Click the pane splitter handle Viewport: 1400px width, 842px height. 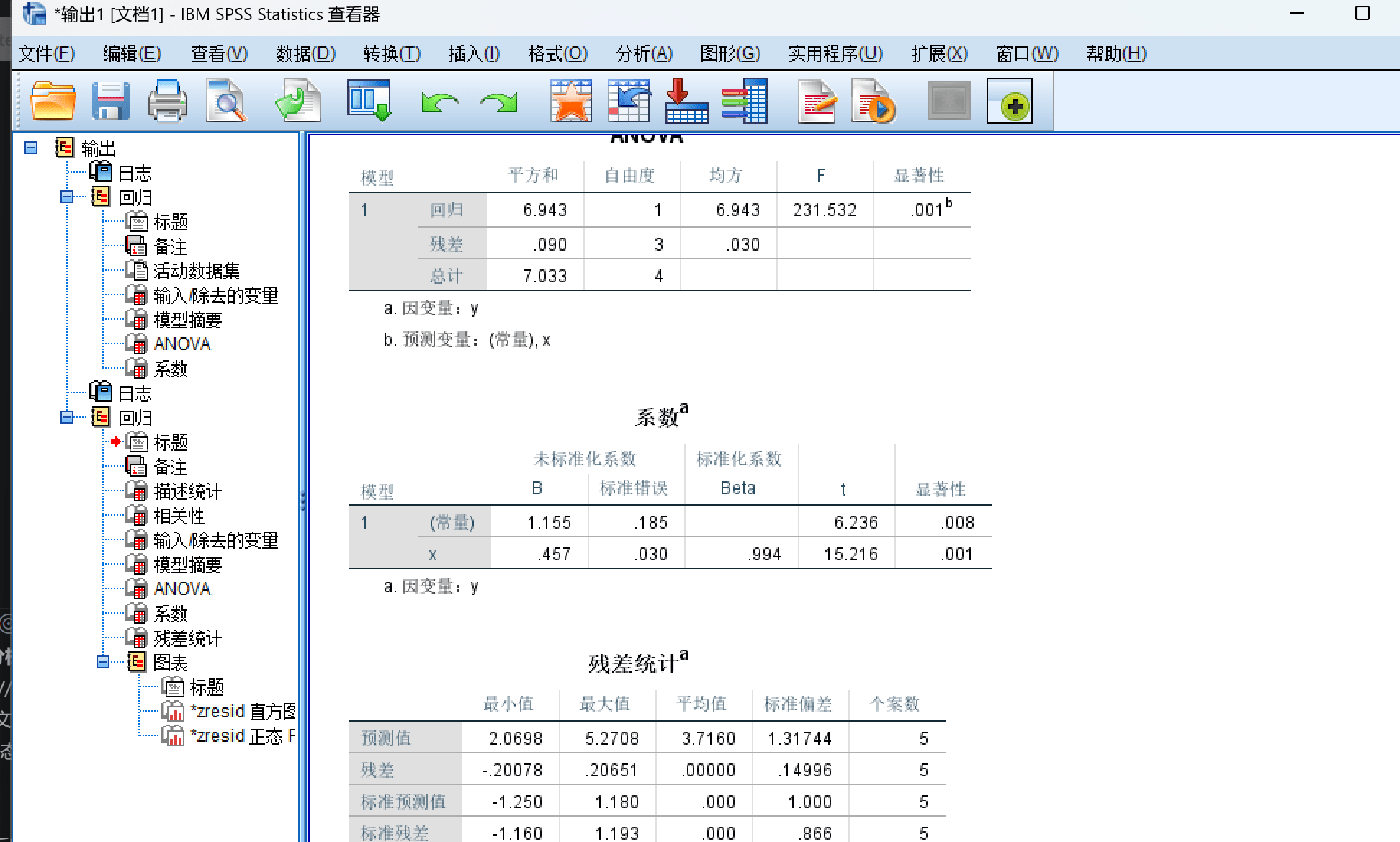pyautogui.click(x=303, y=500)
